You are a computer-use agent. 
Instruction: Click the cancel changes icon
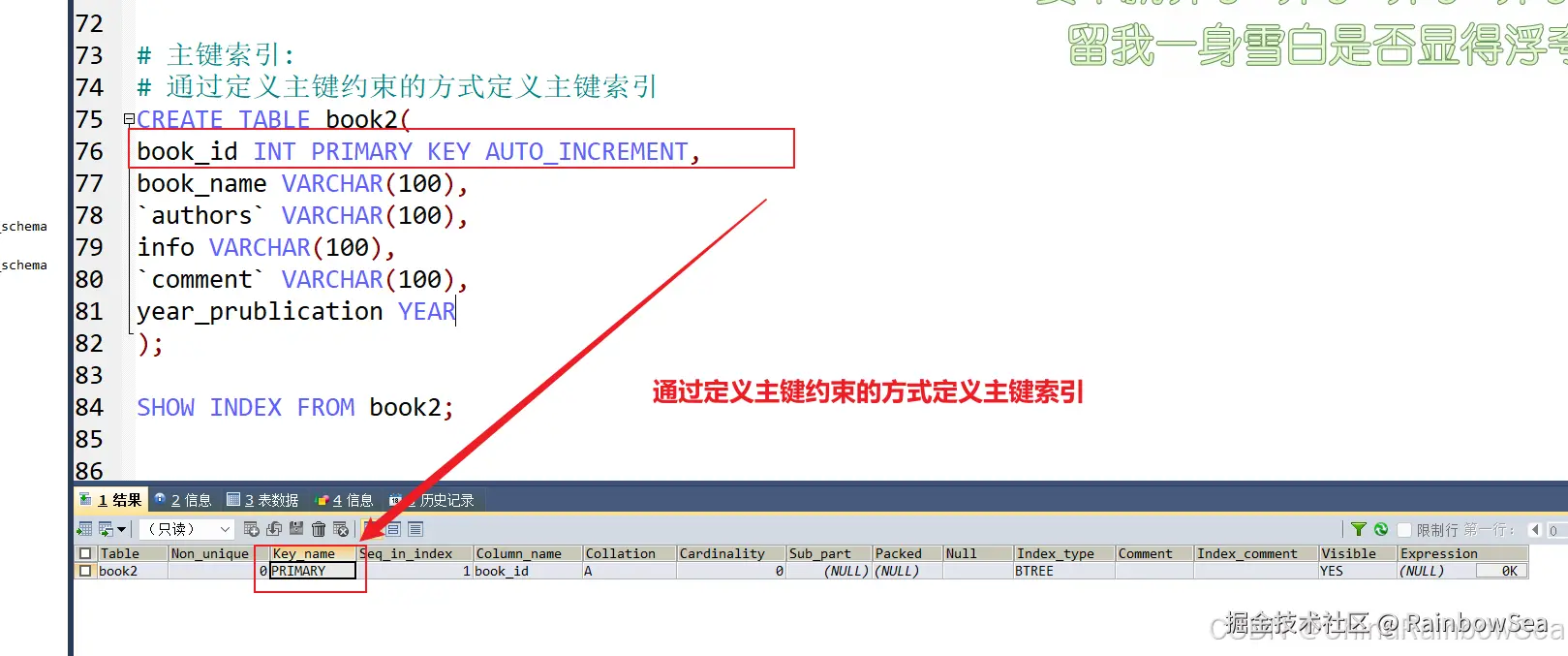click(x=341, y=529)
